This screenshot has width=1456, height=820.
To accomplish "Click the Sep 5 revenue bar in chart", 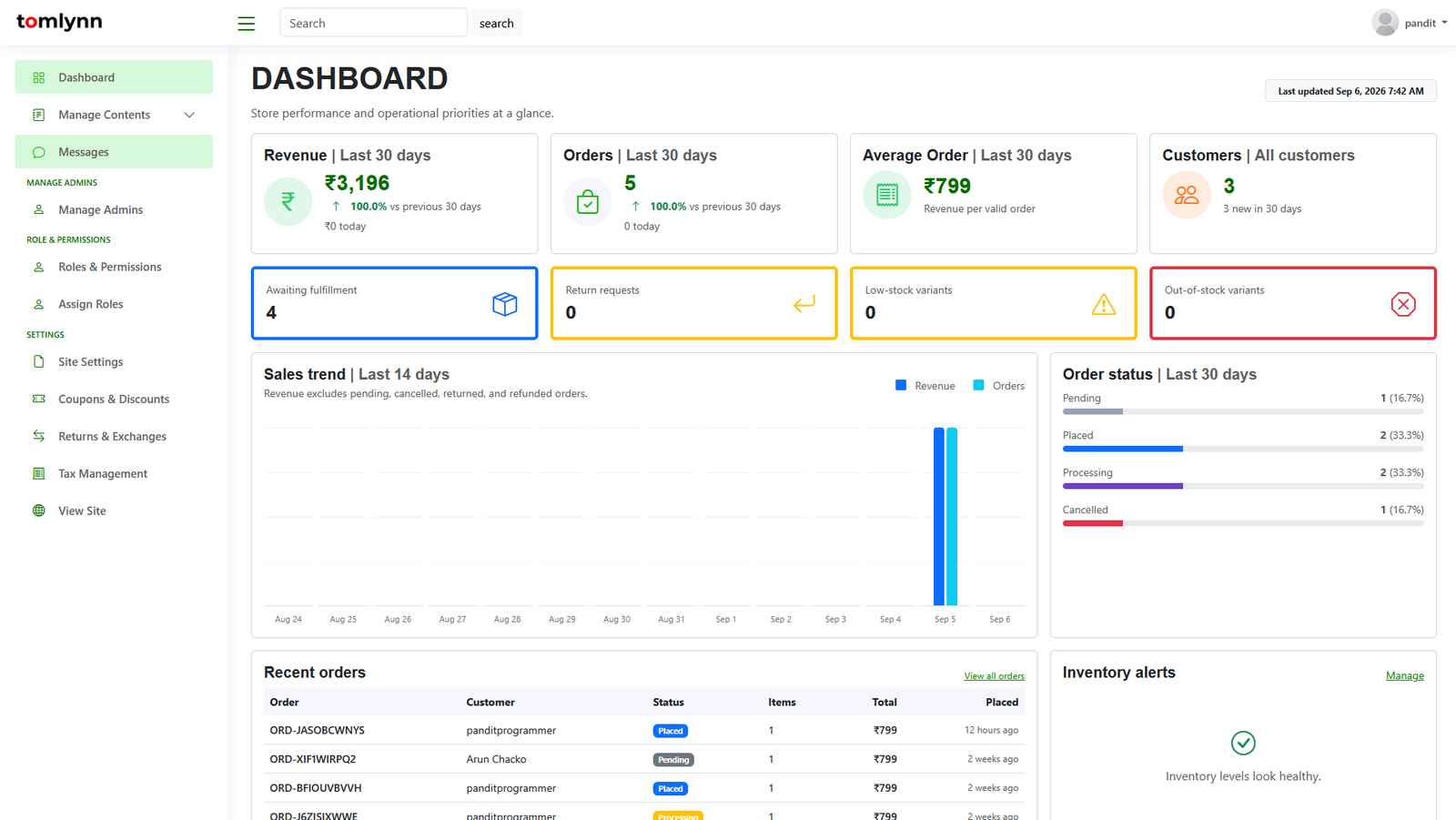I will [939, 516].
